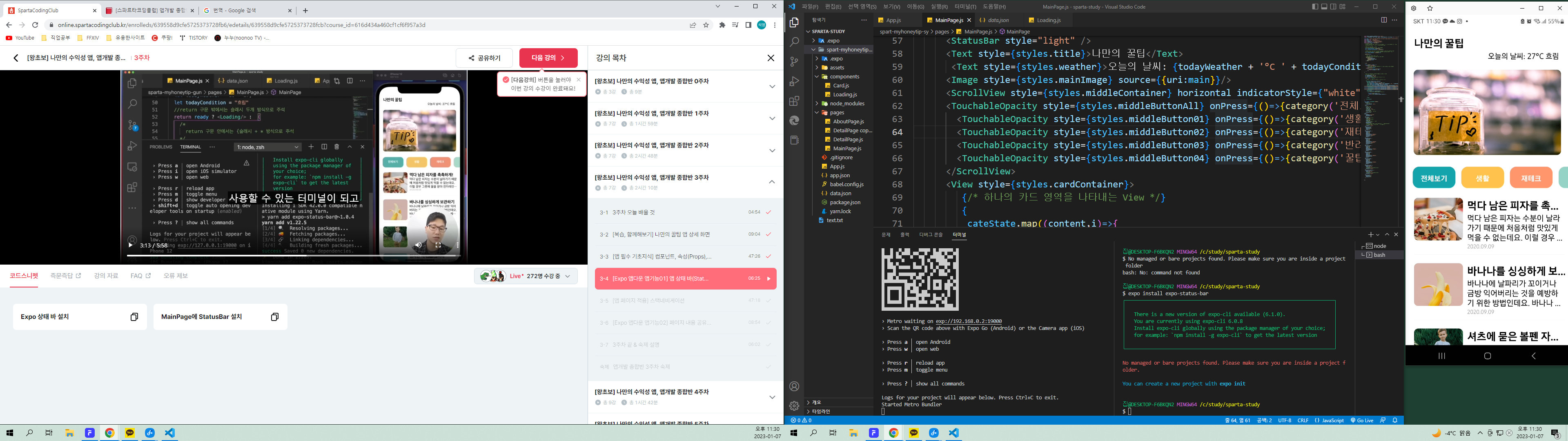Bookmark this page with the star icon
The image size is (1568, 441).
pyautogui.click(x=706, y=25)
